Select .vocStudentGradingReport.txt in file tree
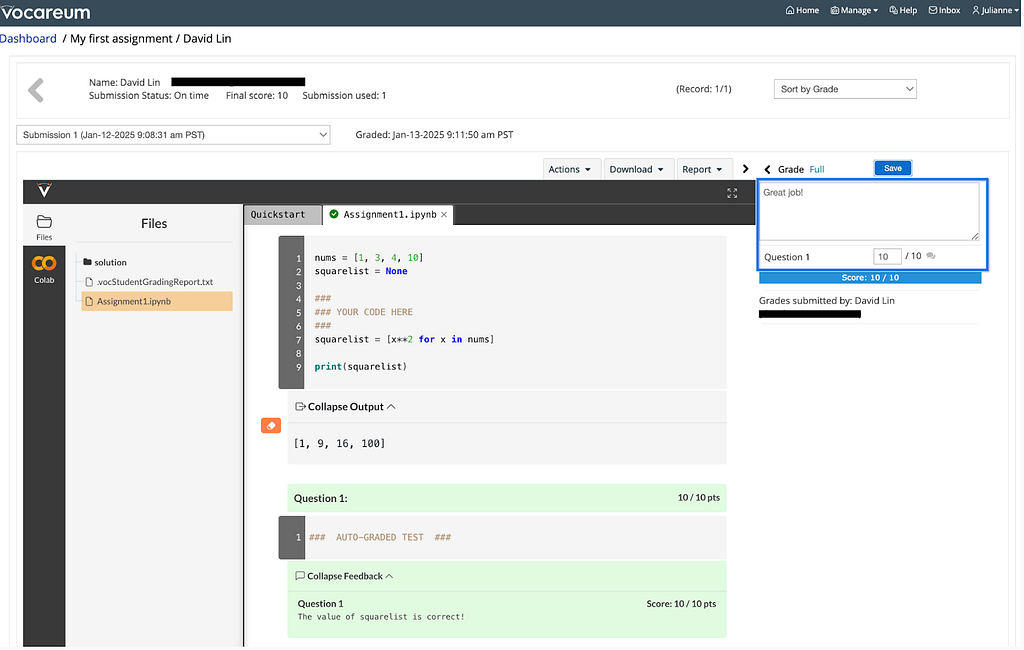Viewport: 1024px width, 650px height. click(155, 282)
